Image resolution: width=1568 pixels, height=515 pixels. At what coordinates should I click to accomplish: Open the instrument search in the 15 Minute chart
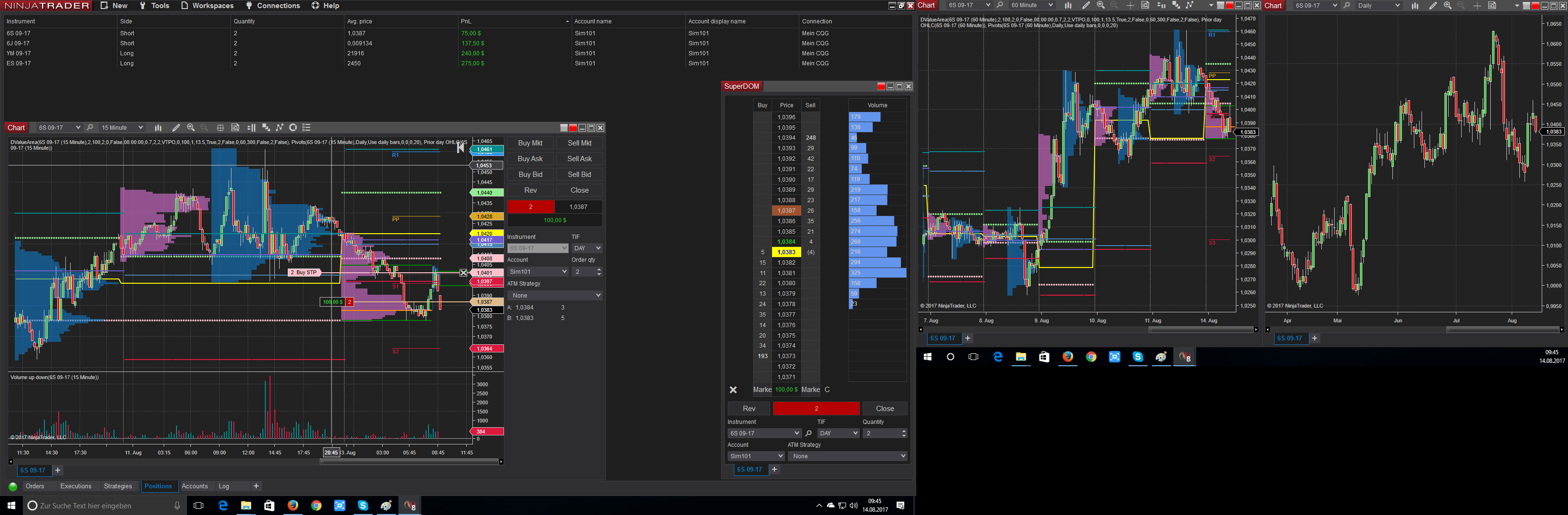pyautogui.click(x=90, y=128)
